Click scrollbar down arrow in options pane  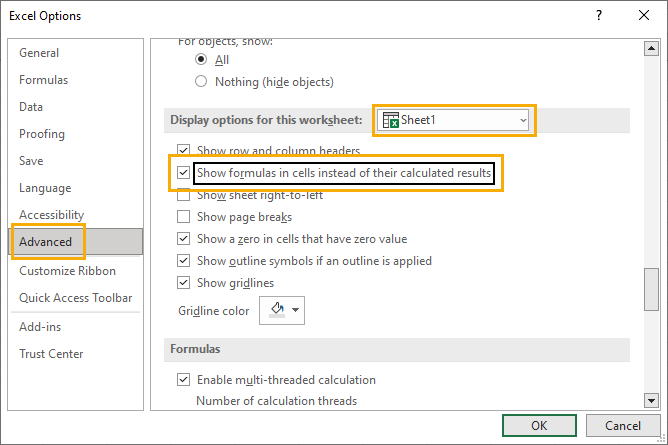click(x=652, y=401)
